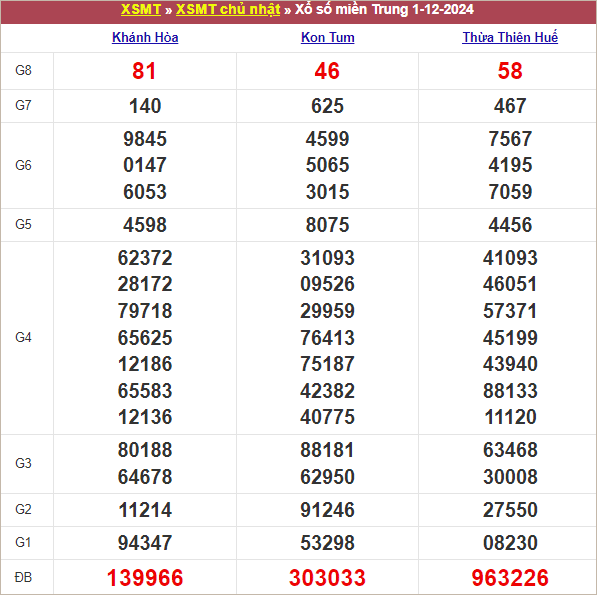Click G2 number 27550
This screenshot has height=595, width=597.
coord(510,510)
